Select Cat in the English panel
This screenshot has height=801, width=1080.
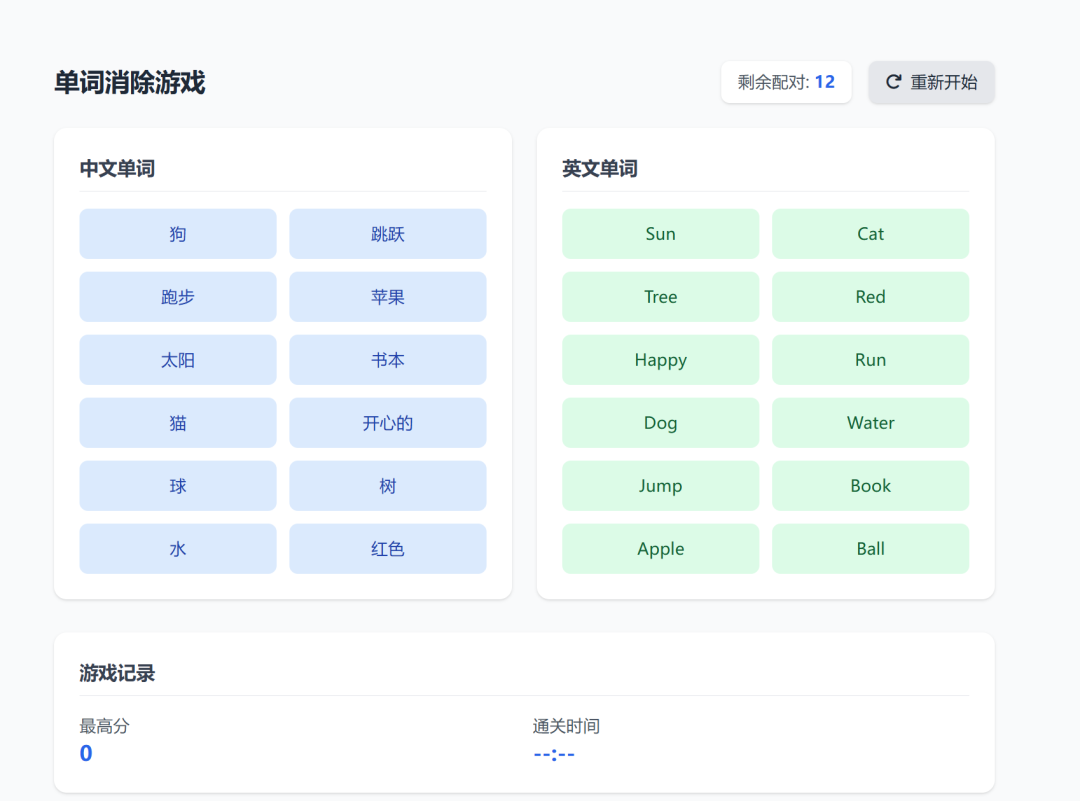click(870, 233)
